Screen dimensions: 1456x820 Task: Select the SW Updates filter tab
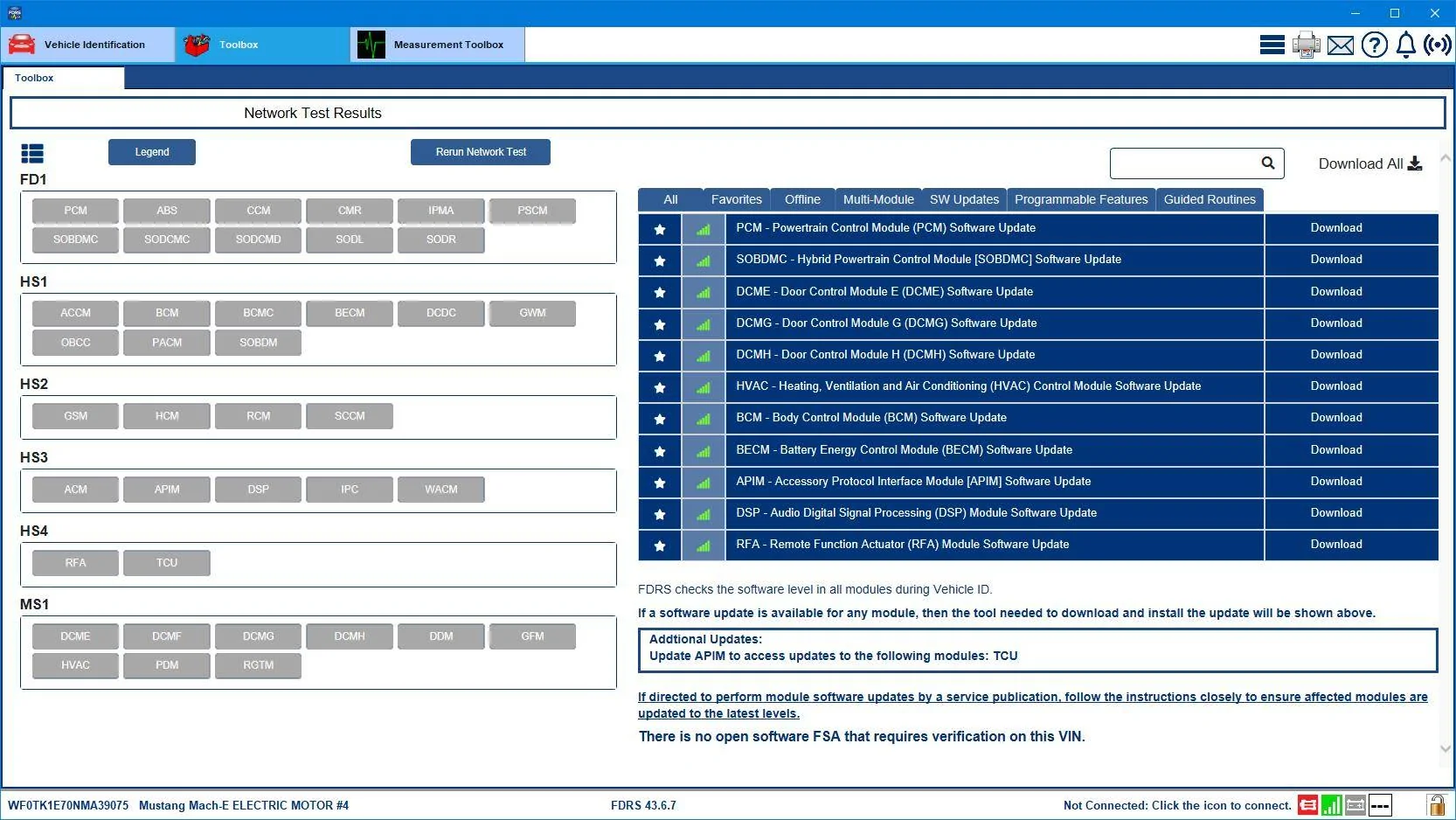click(x=964, y=199)
